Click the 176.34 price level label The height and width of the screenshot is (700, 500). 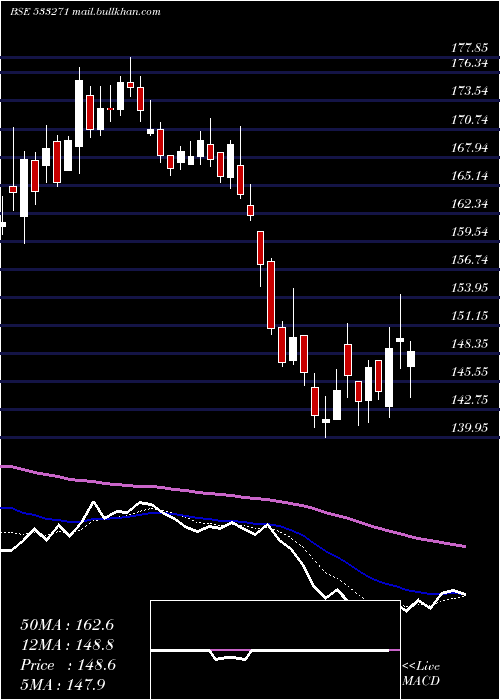tap(470, 63)
